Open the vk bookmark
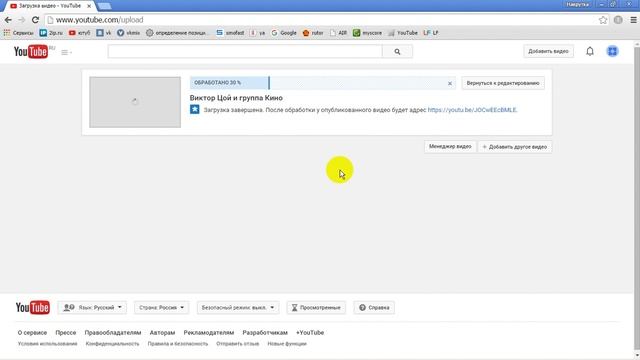 (104, 33)
